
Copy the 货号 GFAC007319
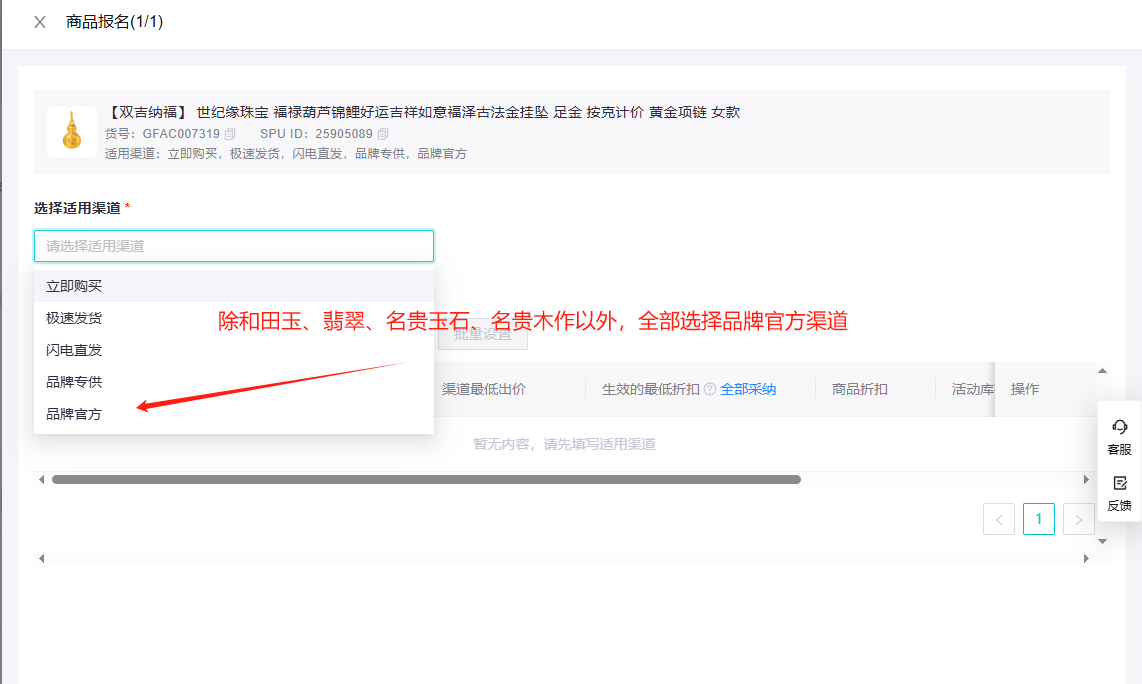(x=230, y=134)
